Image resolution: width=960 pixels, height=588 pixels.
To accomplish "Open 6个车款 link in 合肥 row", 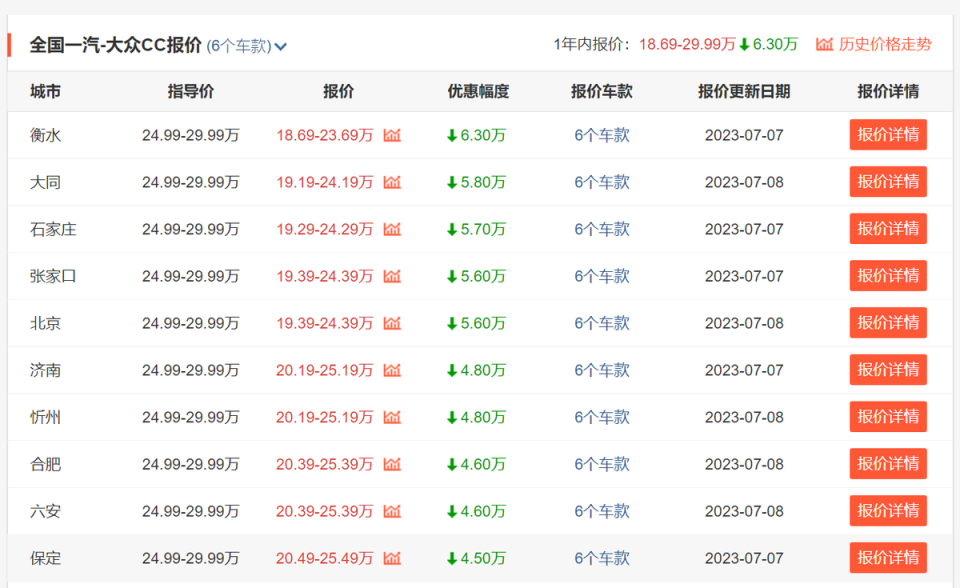I will point(602,464).
